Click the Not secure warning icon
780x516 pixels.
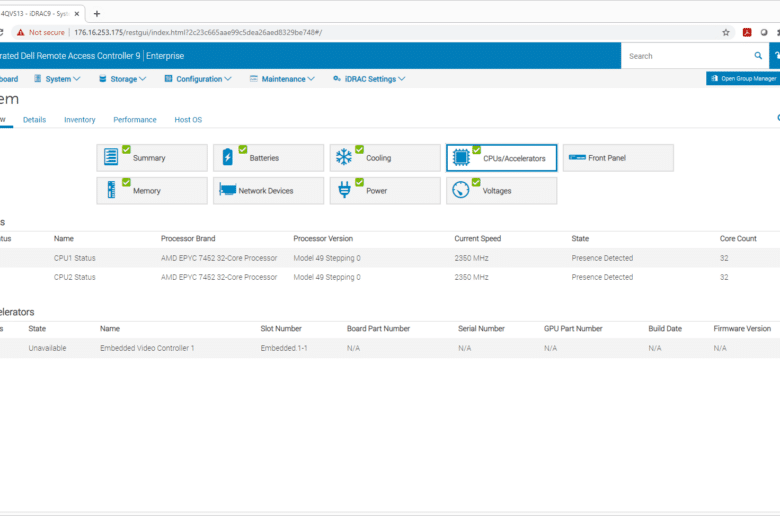coord(20,32)
